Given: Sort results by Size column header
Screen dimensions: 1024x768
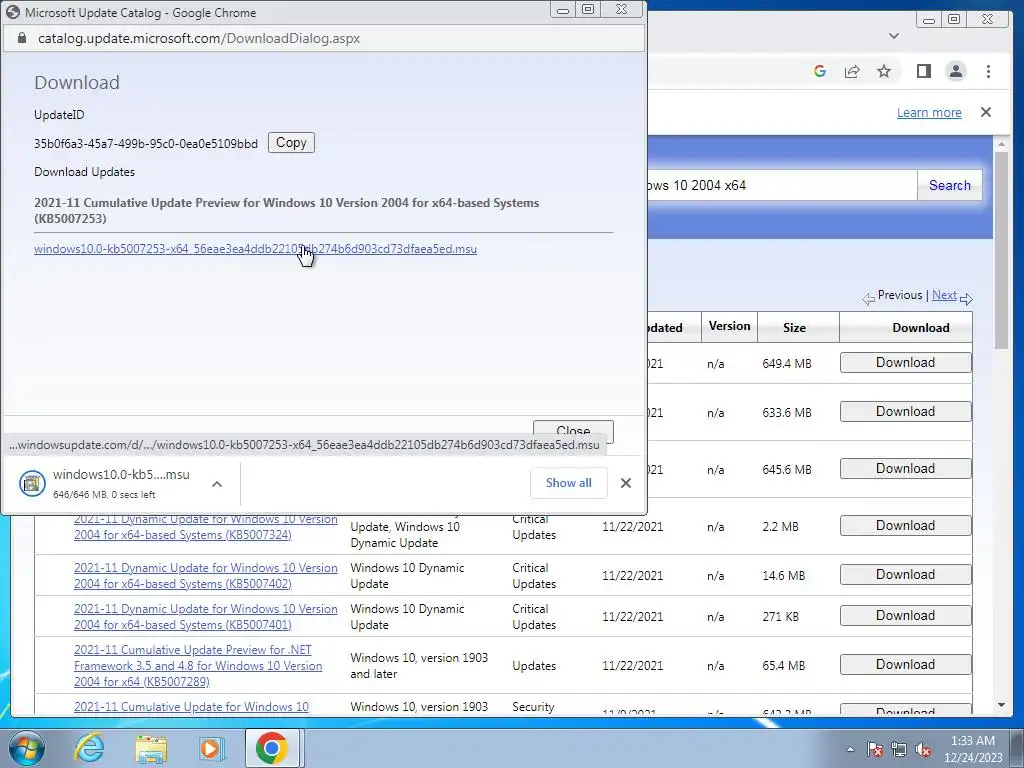Looking at the screenshot, I should pyautogui.click(x=794, y=328).
